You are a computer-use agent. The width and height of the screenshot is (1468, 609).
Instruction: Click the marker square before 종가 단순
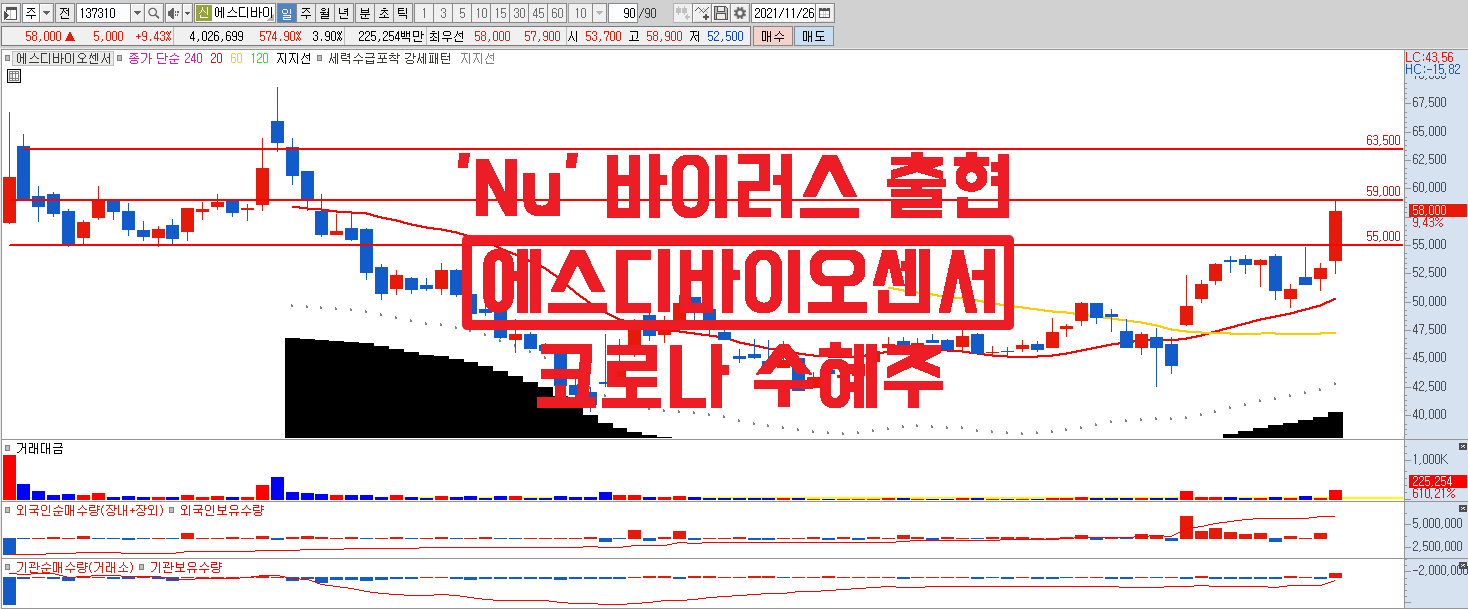[120, 58]
